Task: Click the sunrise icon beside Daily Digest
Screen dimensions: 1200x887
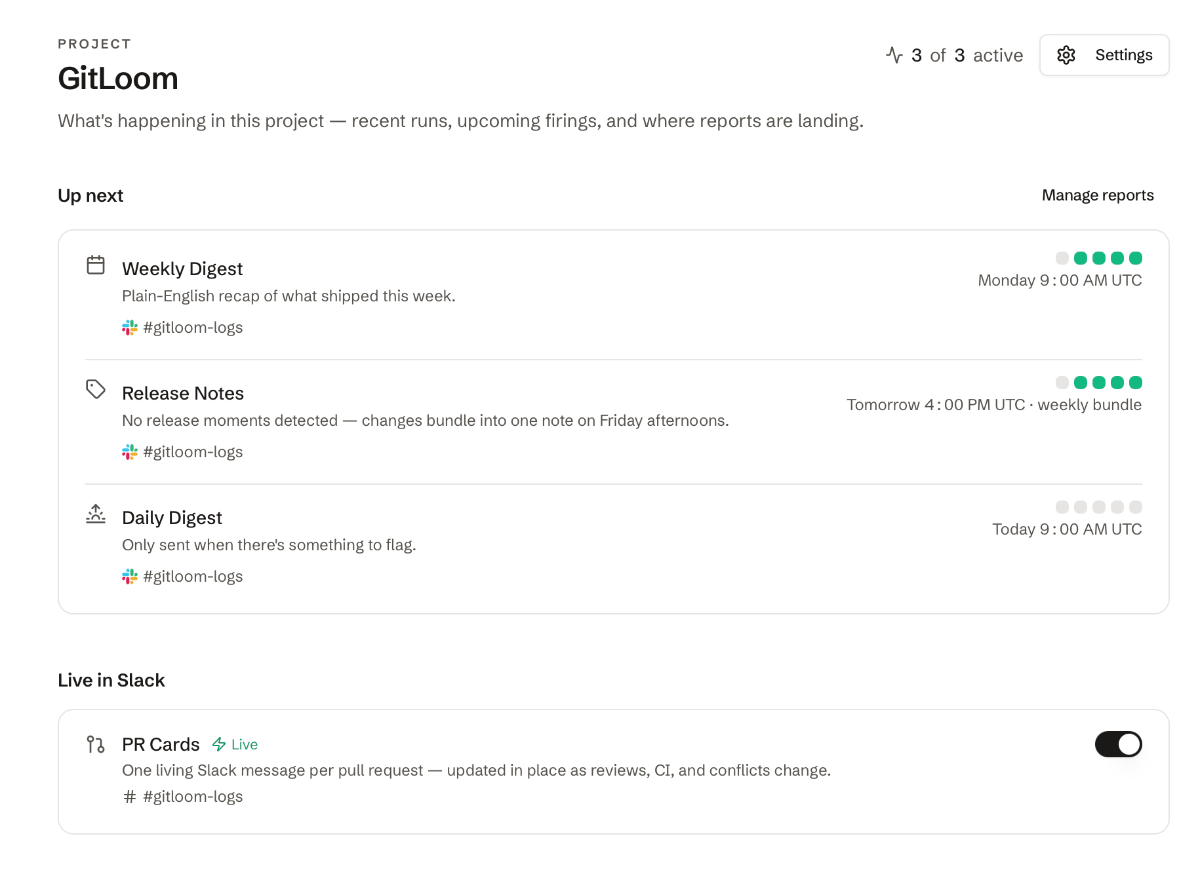Action: coord(96,514)
